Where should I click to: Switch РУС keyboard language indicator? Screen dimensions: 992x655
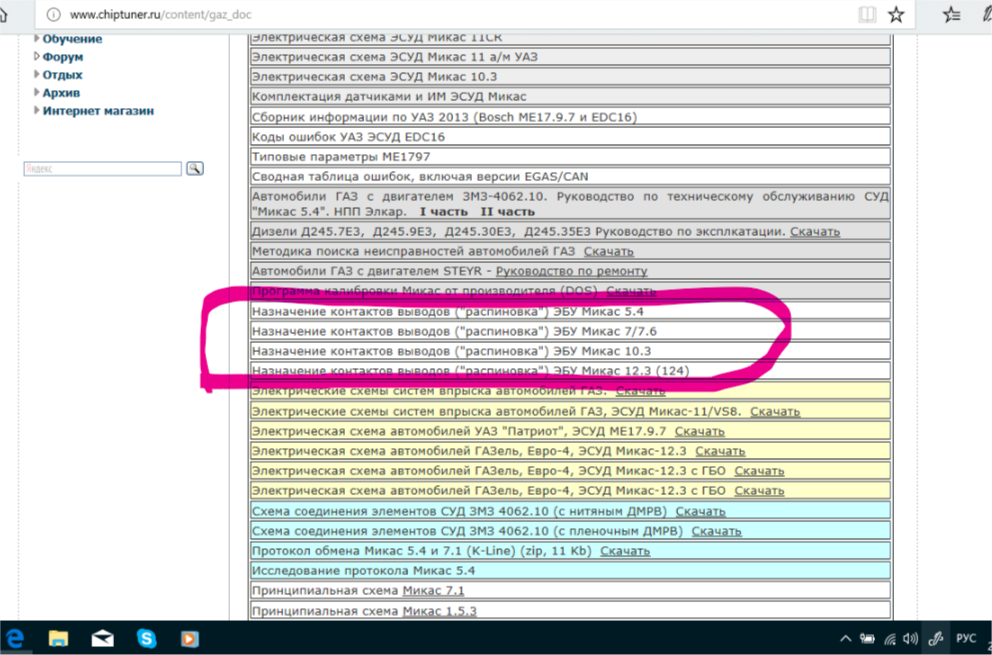[966, 638]
